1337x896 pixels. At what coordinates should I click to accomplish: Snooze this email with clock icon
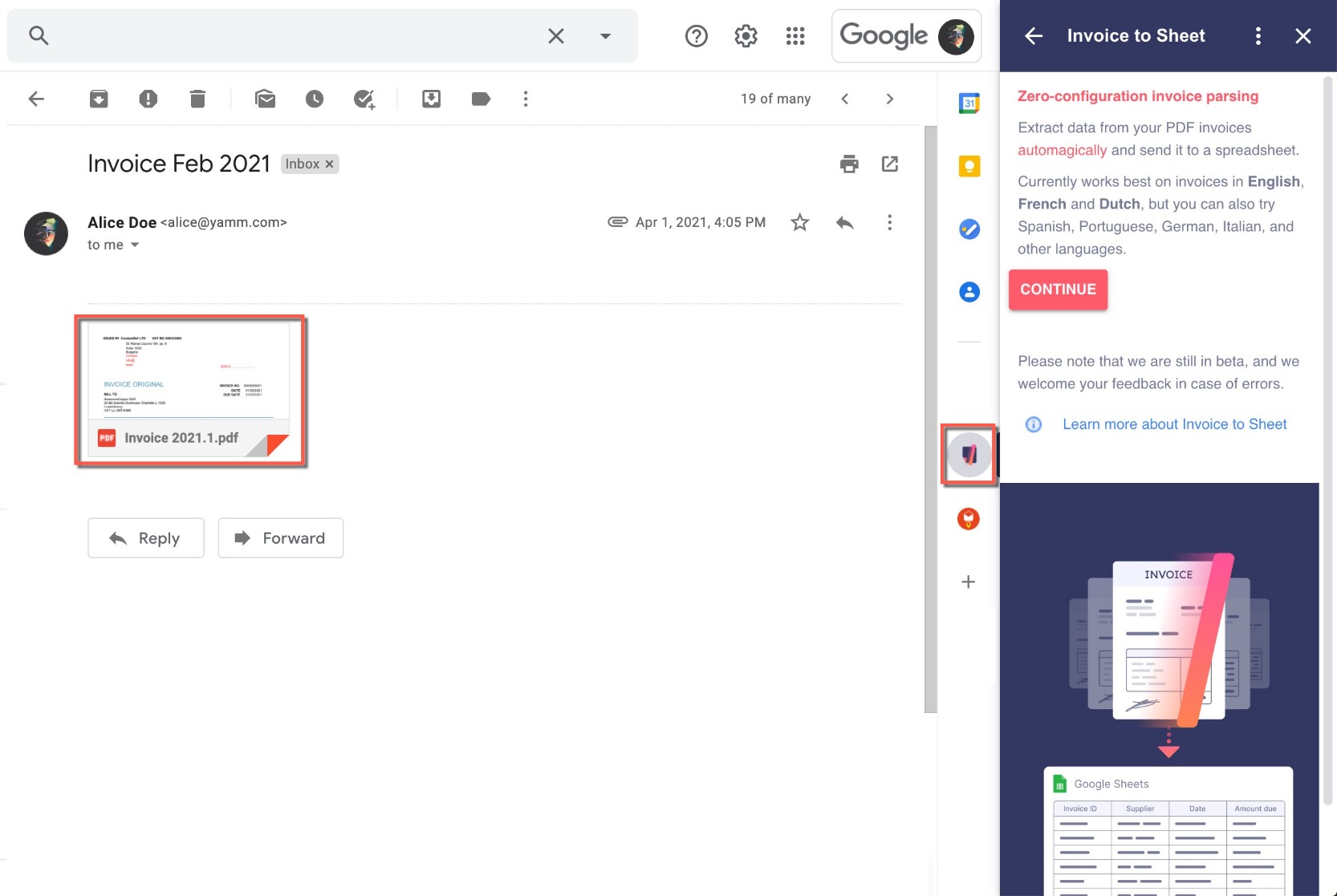[315, 99]
